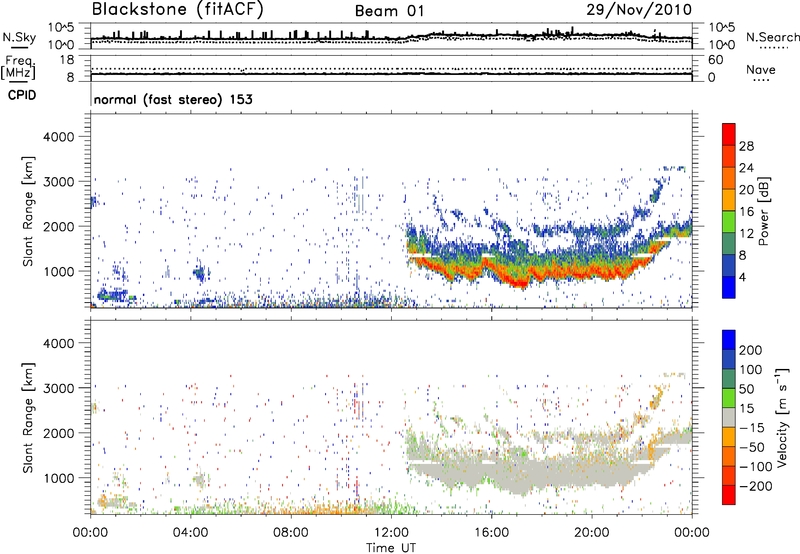Screen dimensions: 800x554
Task: Select the "-50" value on Velocity colorbar
Action: (752, 447)
